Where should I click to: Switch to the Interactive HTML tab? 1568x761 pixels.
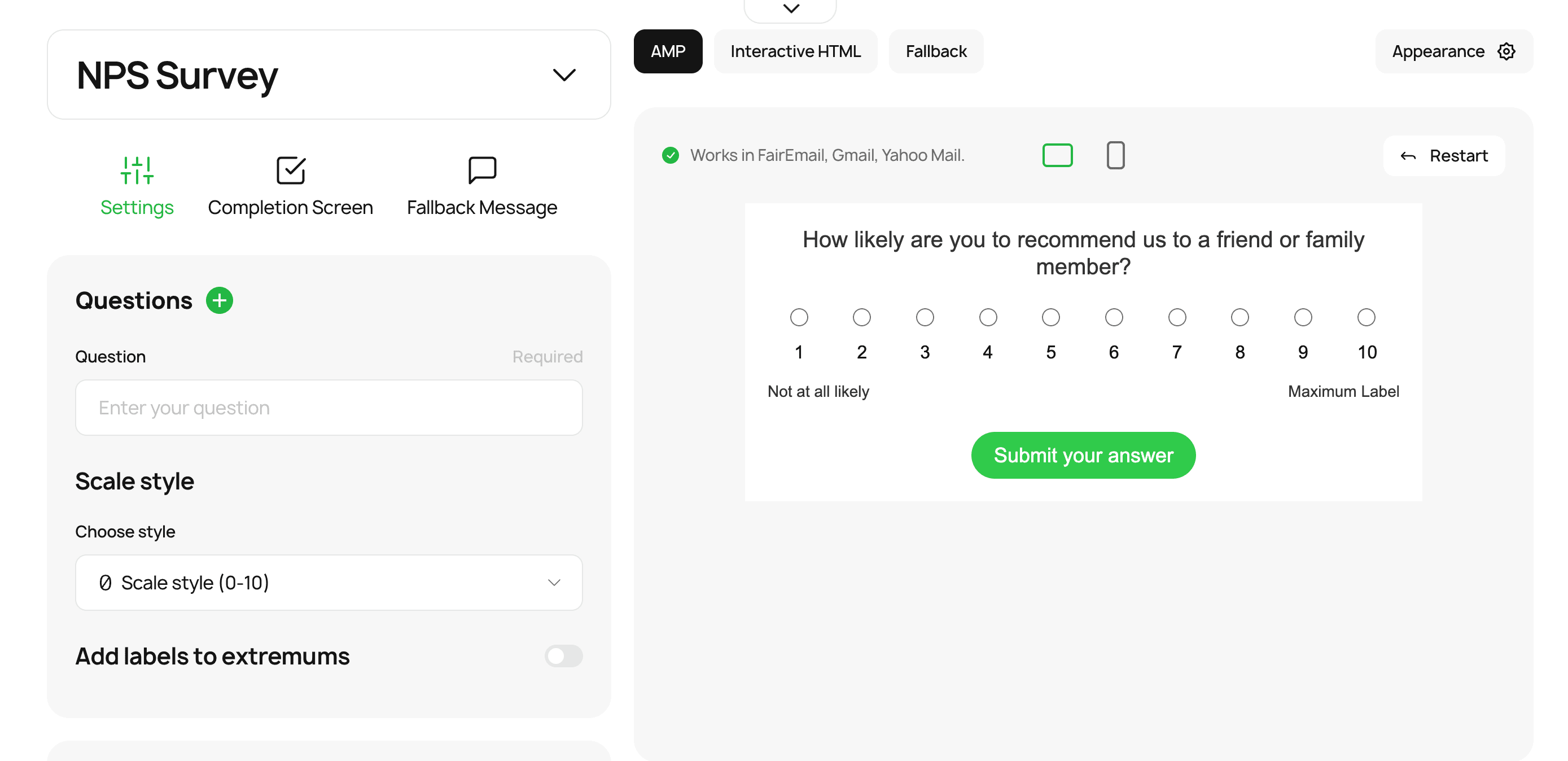click(x=795, y=51)
